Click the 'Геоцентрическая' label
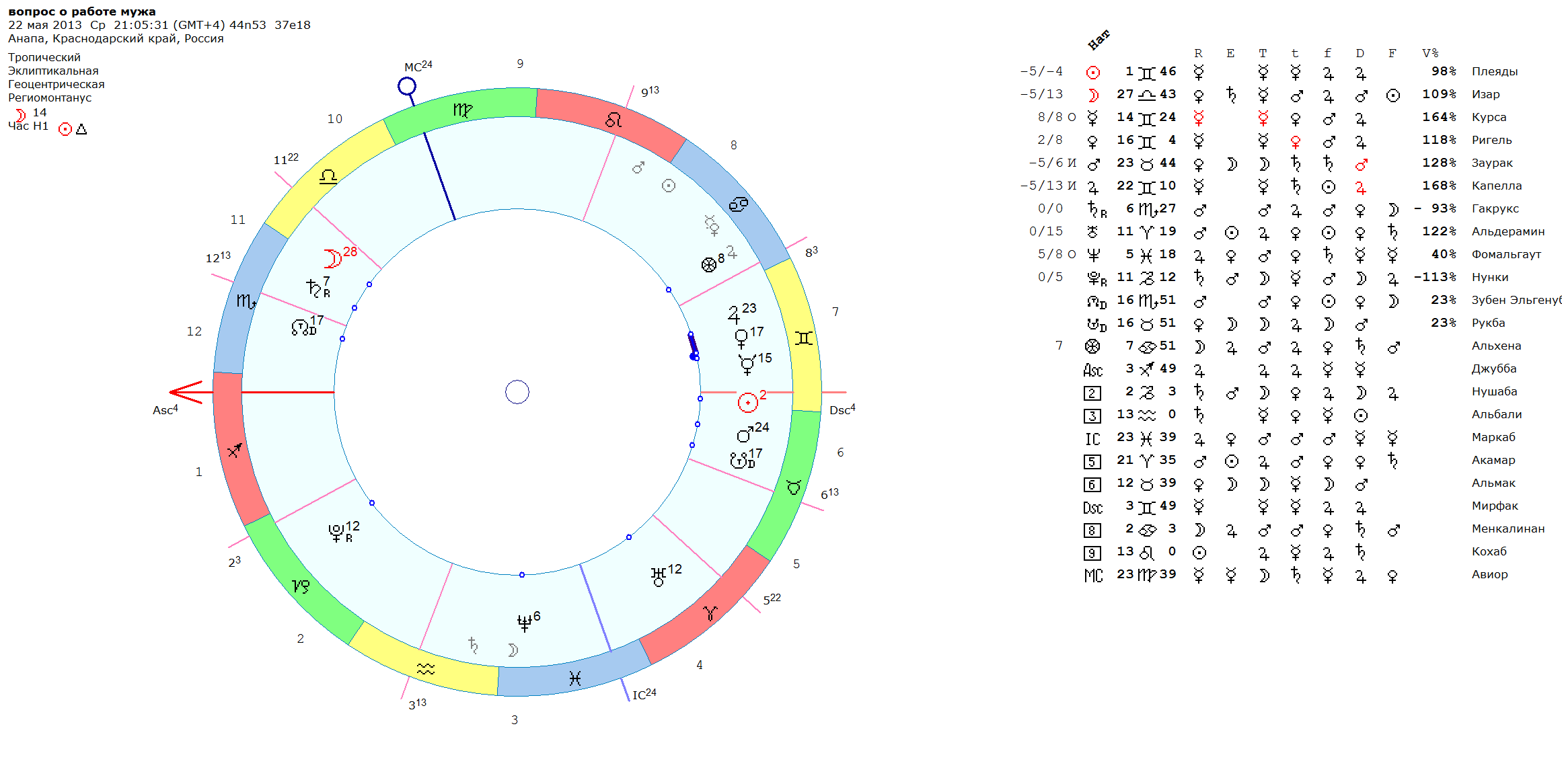This screenshot has width=1562, height=784. (57, 84)
